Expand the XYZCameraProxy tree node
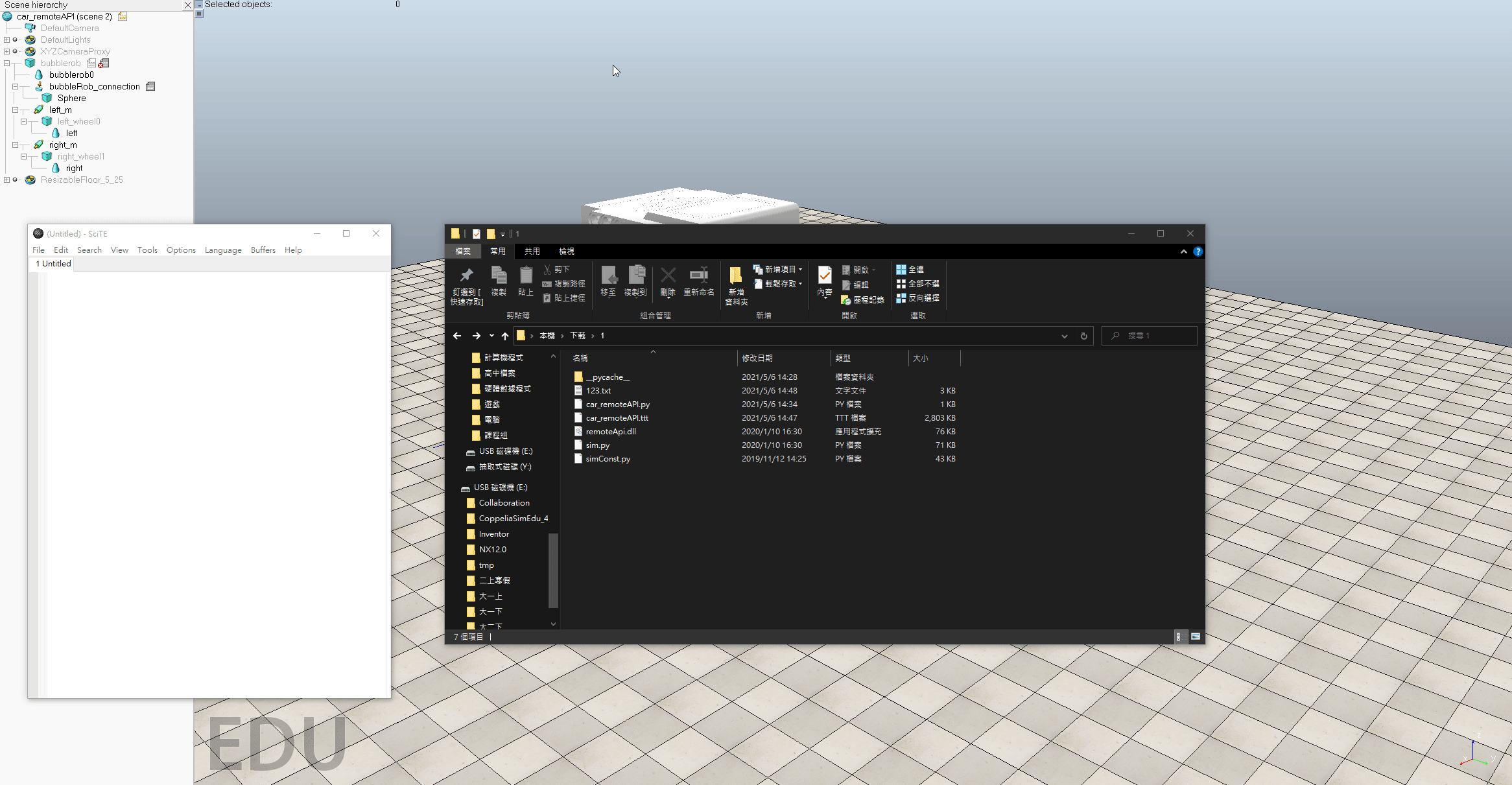The width and height of the screenshot is (1512, 785). 6,51
